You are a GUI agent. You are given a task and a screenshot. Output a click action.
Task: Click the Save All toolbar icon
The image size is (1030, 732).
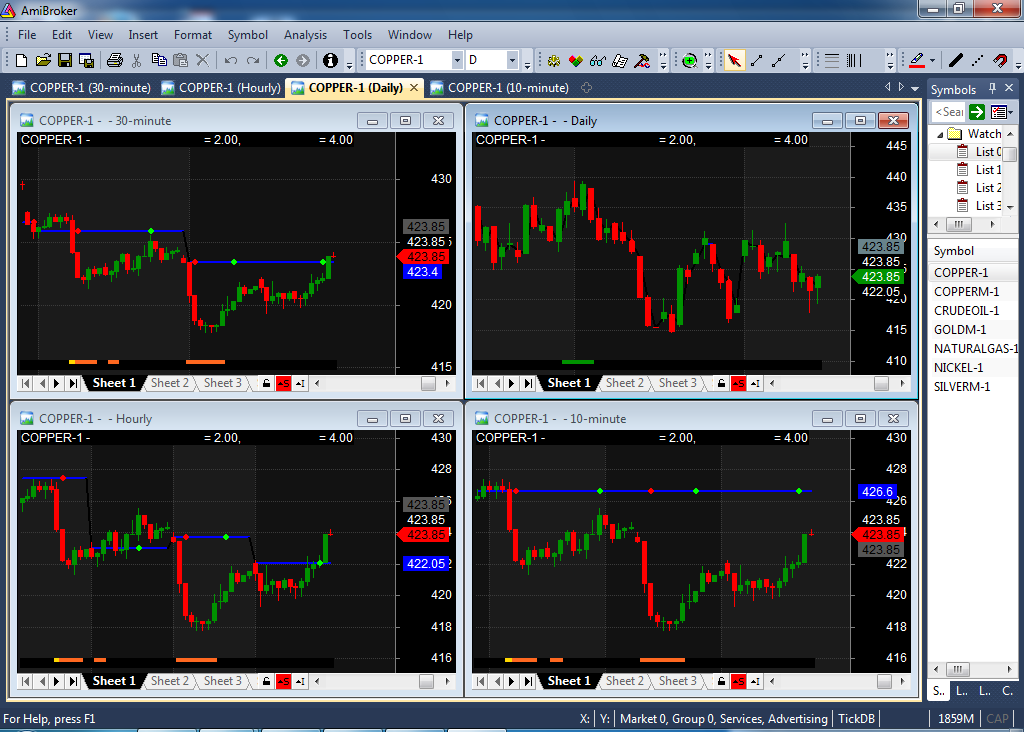86,60
